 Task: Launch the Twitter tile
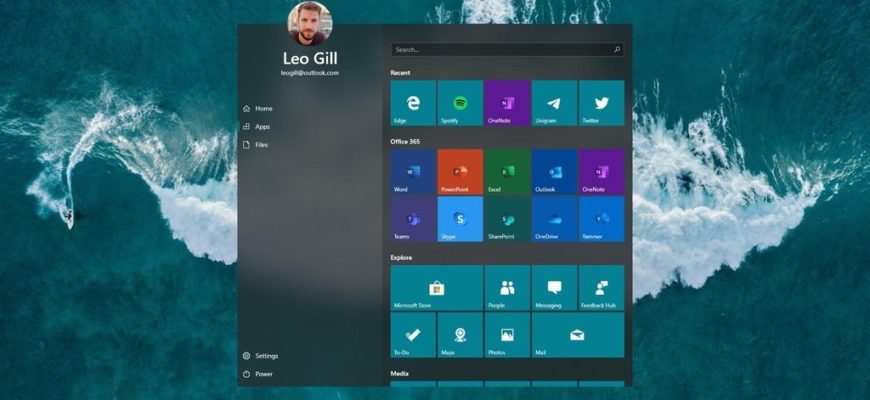[601, 103]
